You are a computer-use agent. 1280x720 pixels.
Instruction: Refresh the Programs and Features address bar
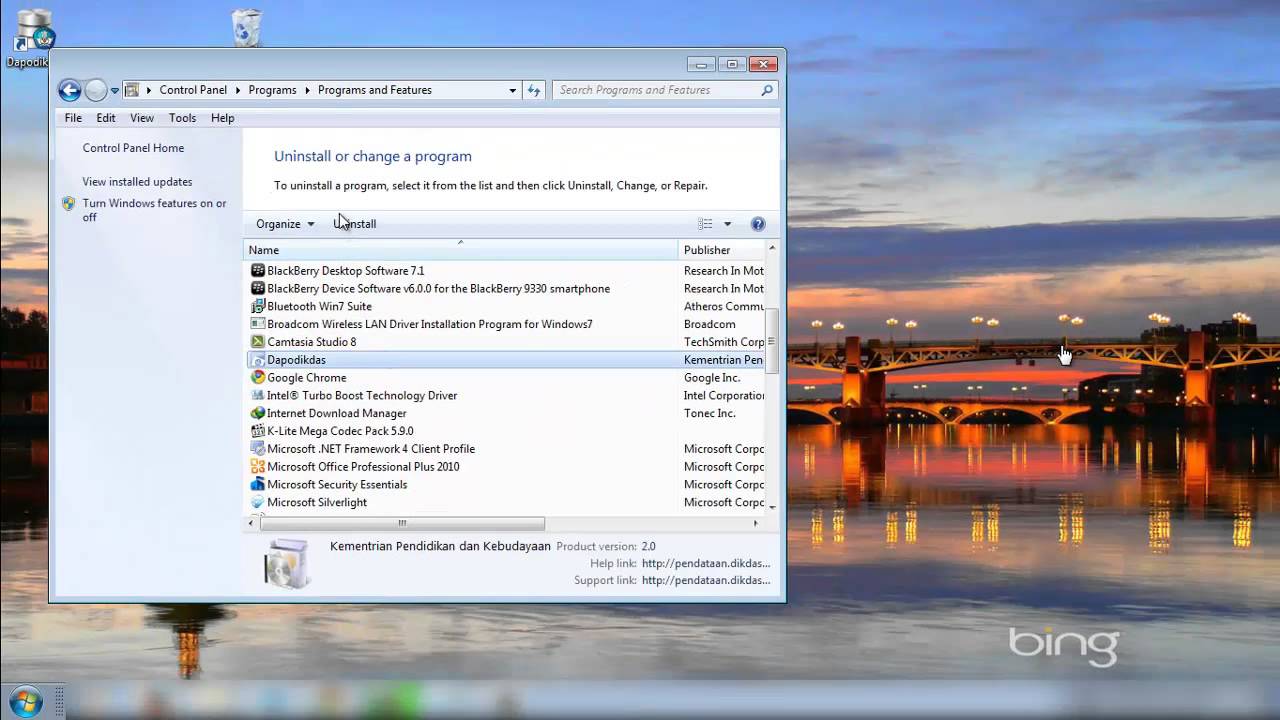coord(534,90)
